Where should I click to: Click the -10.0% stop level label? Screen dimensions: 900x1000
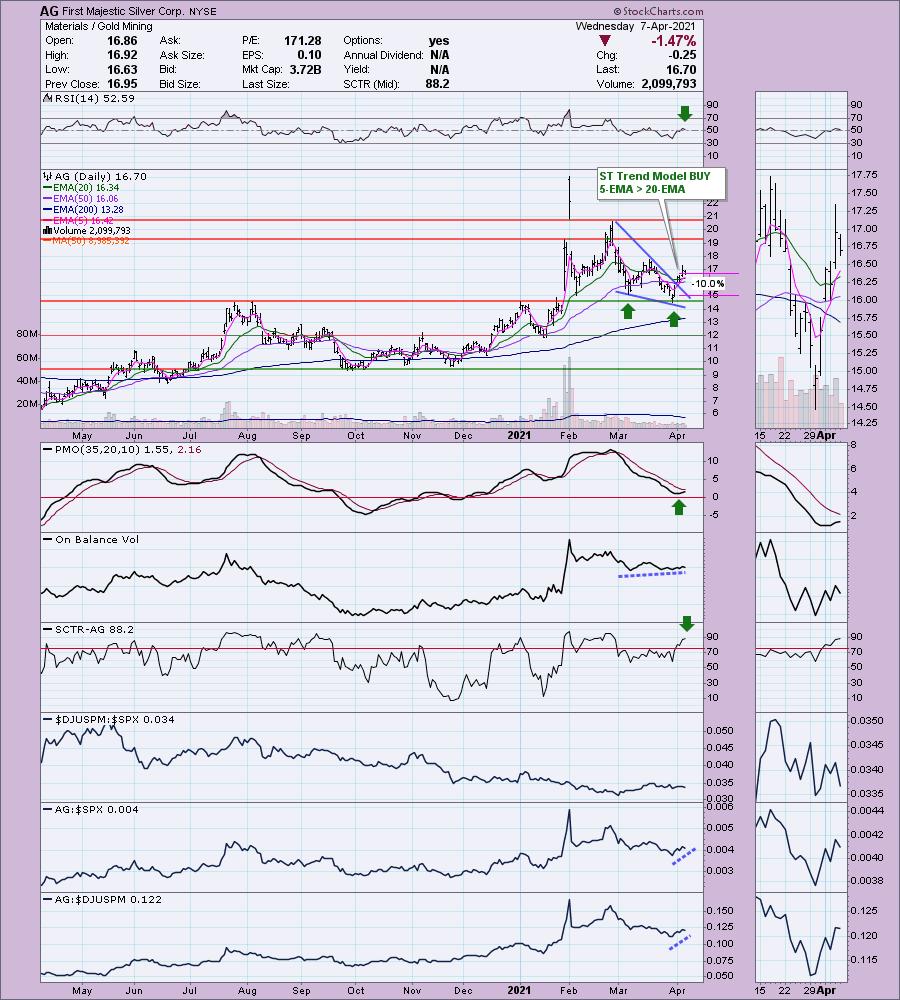tap(707, 284)
